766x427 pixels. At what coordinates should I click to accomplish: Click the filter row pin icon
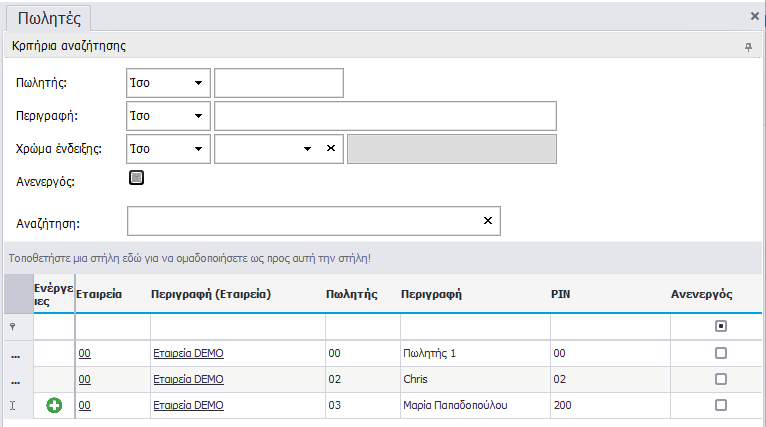coord(12,327)
